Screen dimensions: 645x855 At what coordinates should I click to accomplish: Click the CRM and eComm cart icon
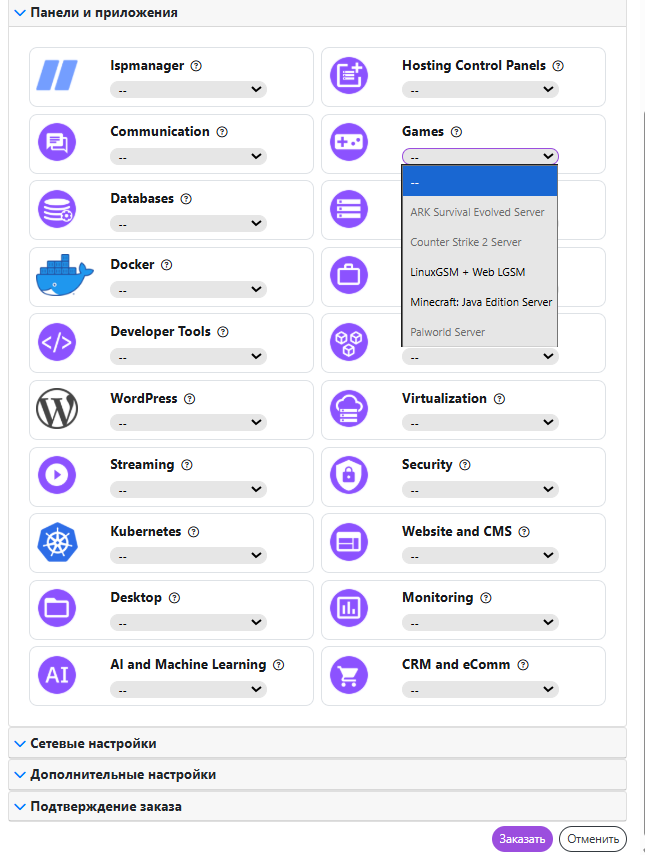click(349, 676)
